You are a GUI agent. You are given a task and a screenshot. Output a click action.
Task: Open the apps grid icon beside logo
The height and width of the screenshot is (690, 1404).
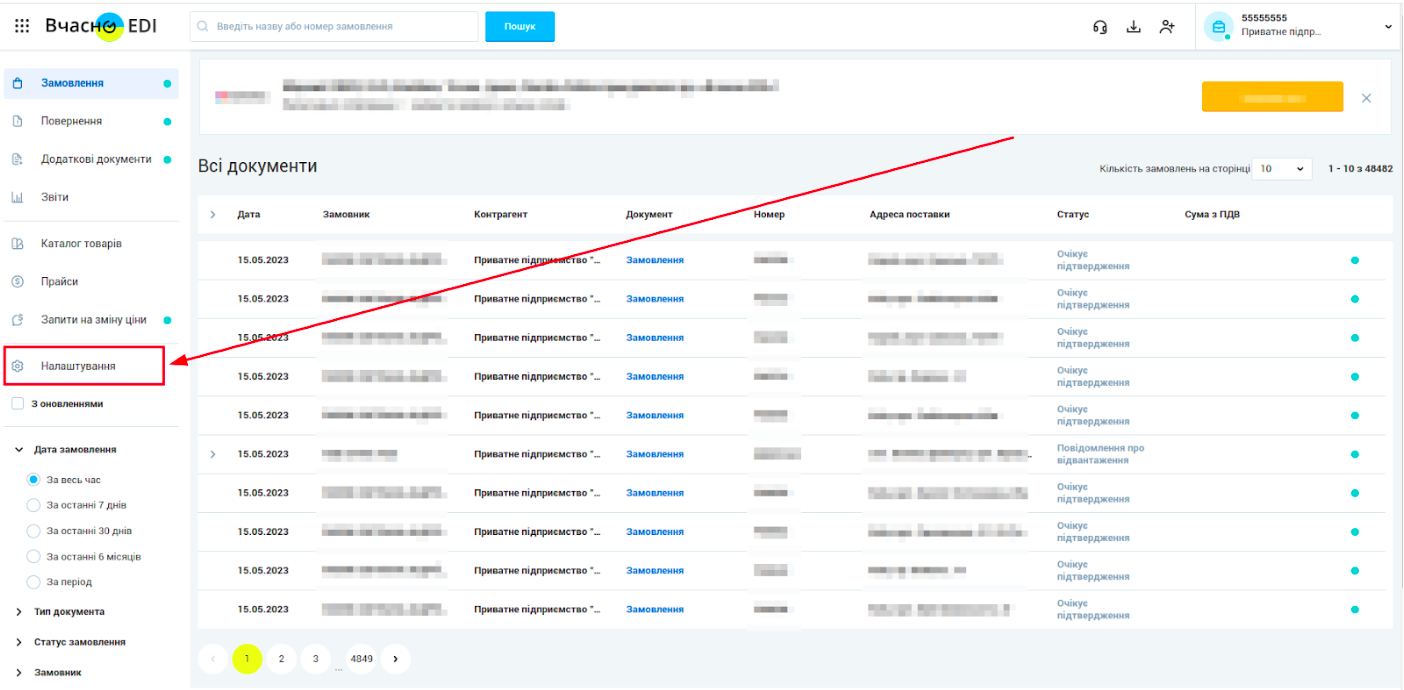(21, 26)
